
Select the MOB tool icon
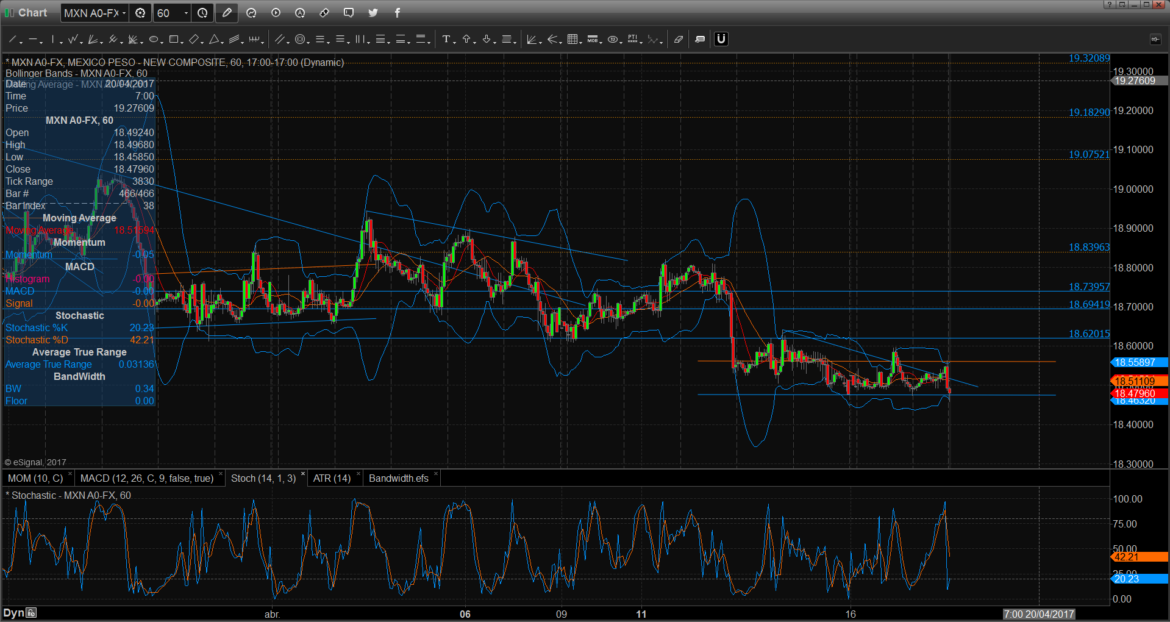tap(594, 39)
